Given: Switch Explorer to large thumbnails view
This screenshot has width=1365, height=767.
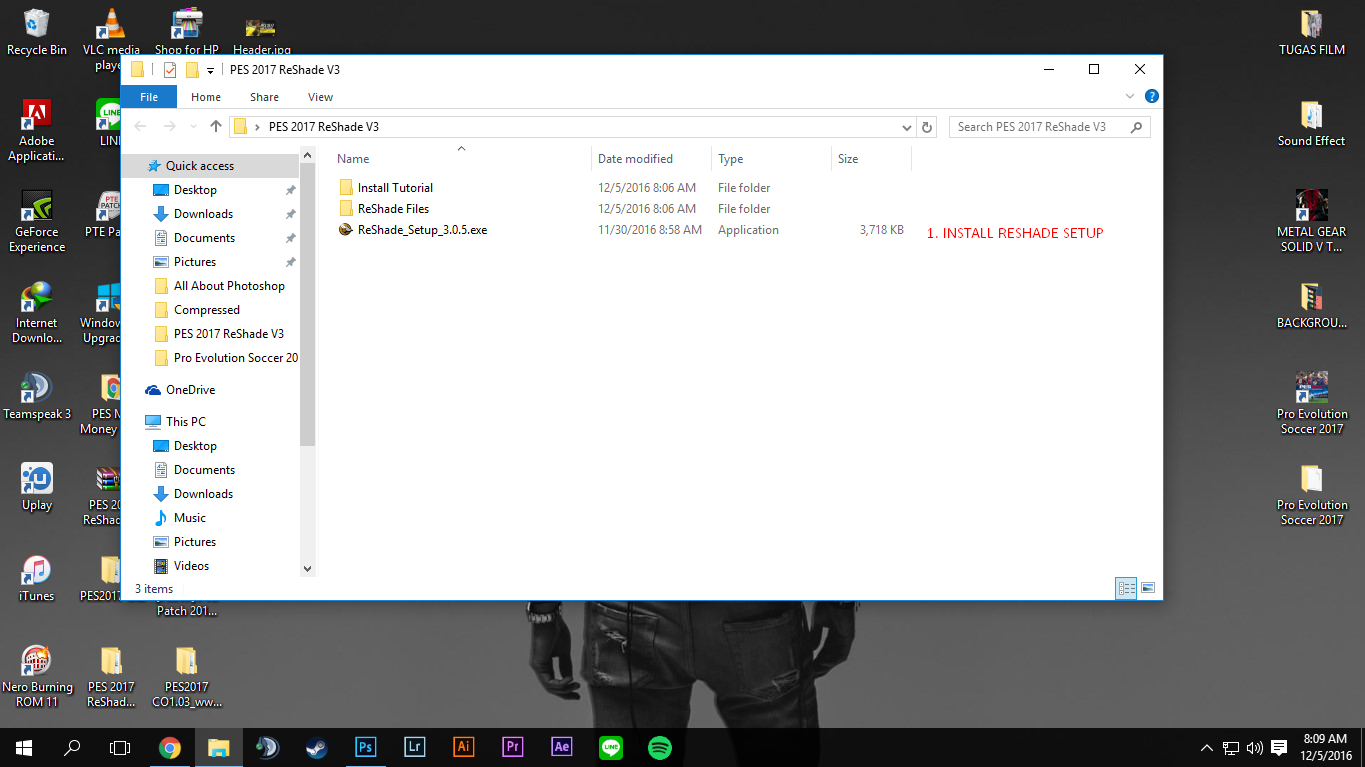Looking at the screenshot, I should [x=1148, y=588].
